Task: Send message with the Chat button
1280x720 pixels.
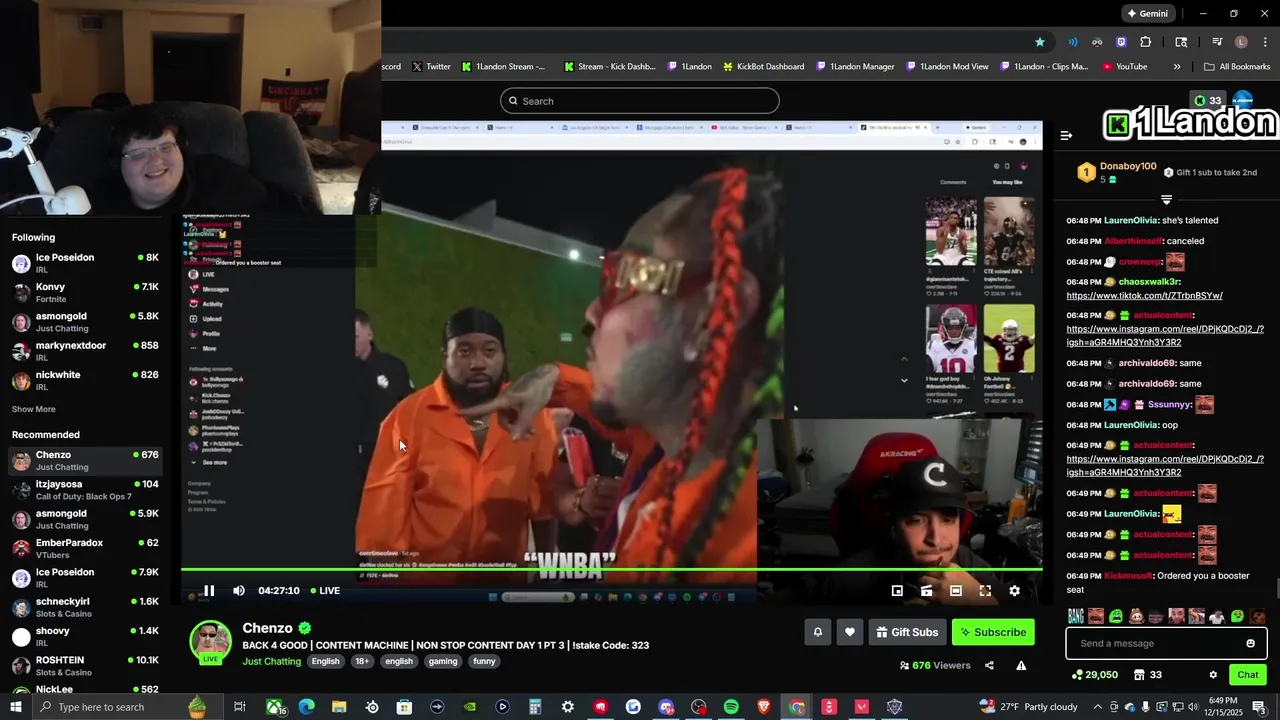Action: coord(1248,675)
